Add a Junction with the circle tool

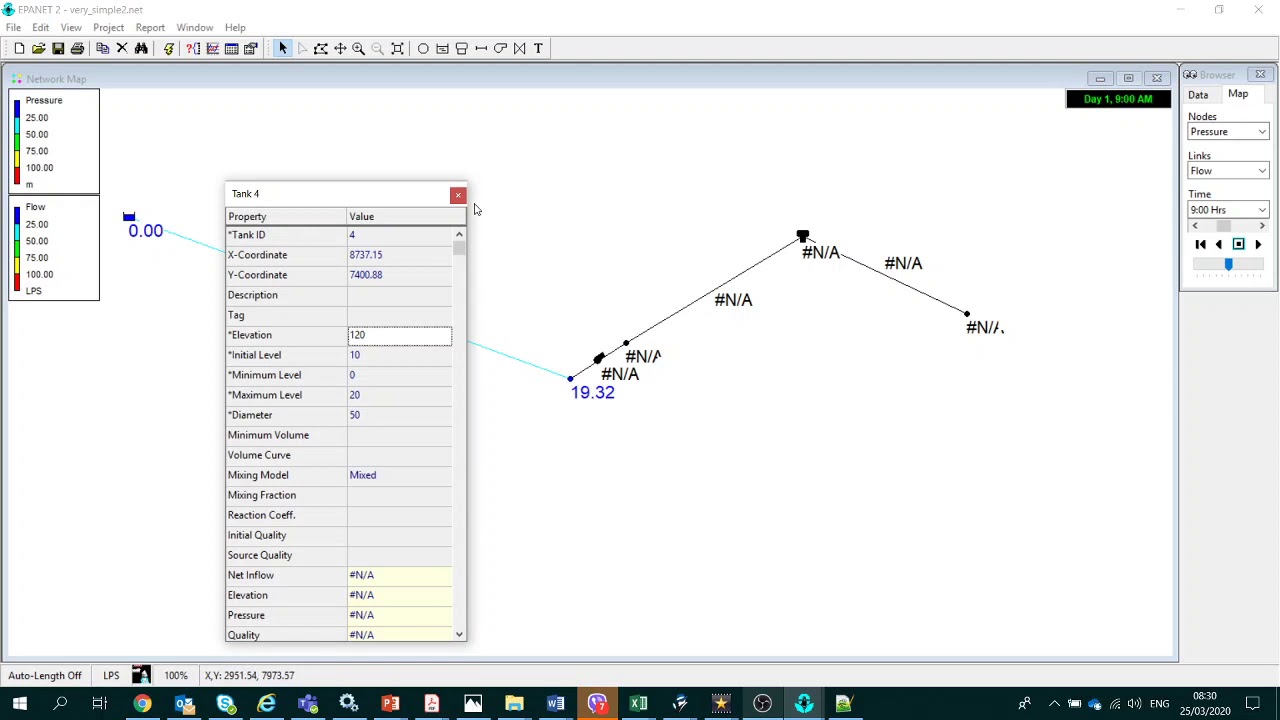(423, 48)
